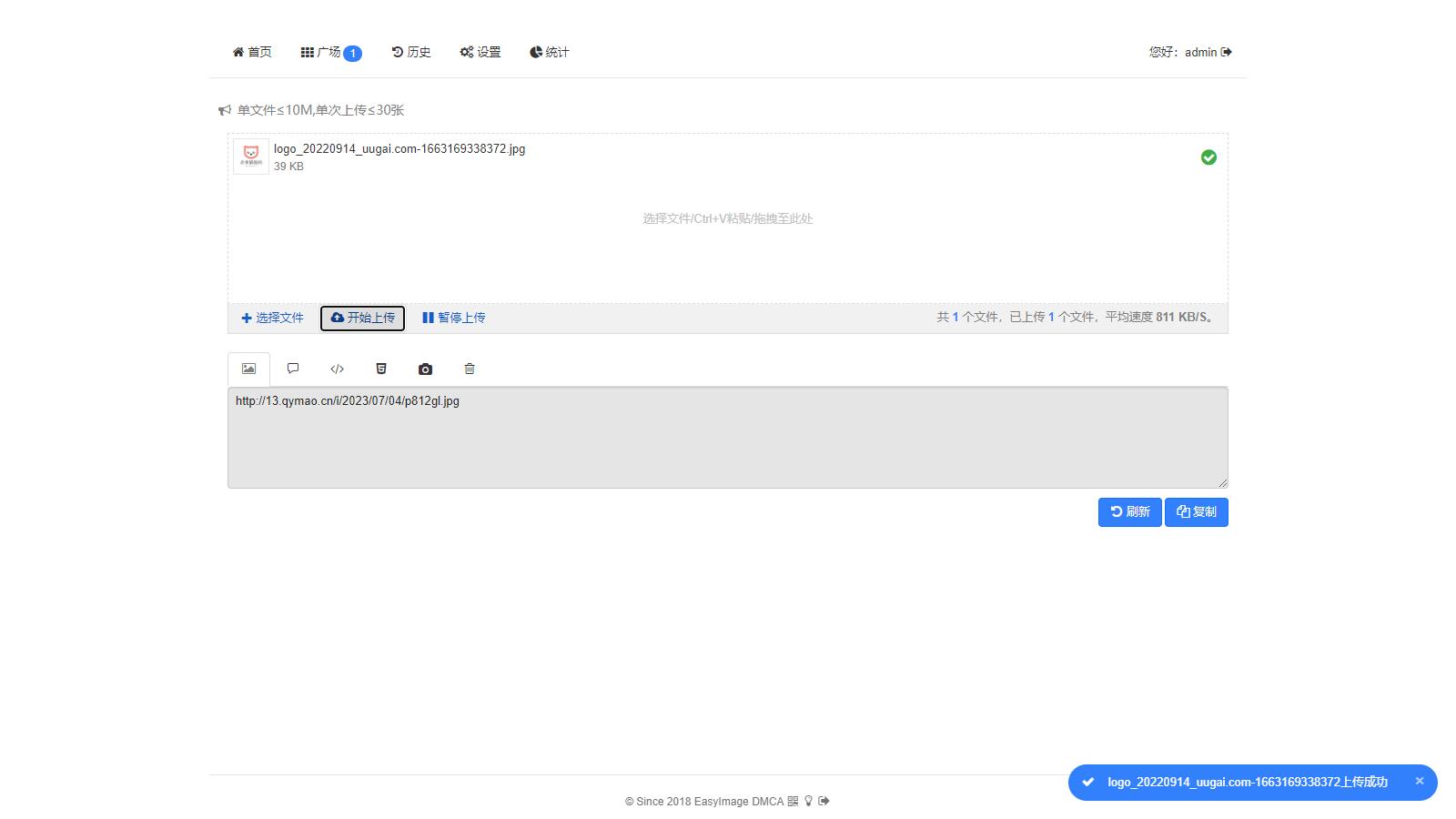Open the EasyImage footer link
Screen dimensions: 1456x819
[721, 802]
